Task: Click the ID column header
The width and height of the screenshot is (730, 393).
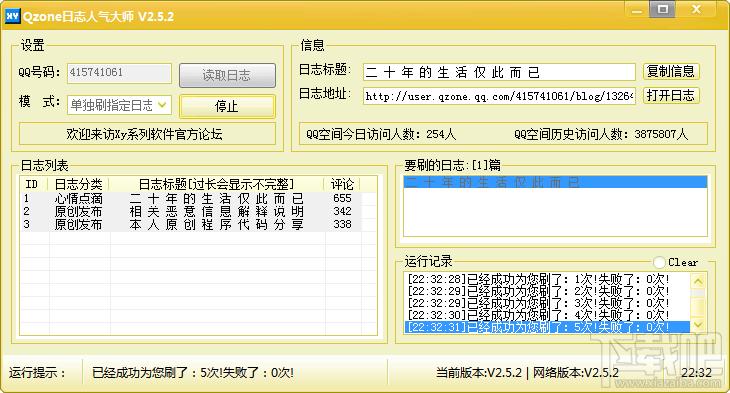Action: pyautogui.click(x=34, y=184)
